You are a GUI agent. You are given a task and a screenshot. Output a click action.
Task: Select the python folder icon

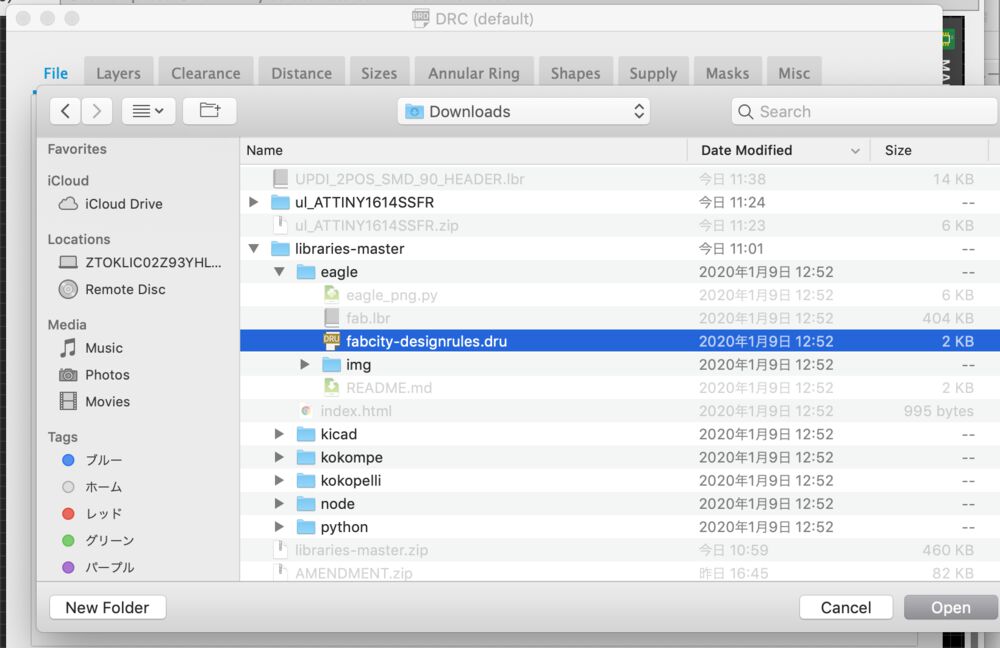point(306,527)
